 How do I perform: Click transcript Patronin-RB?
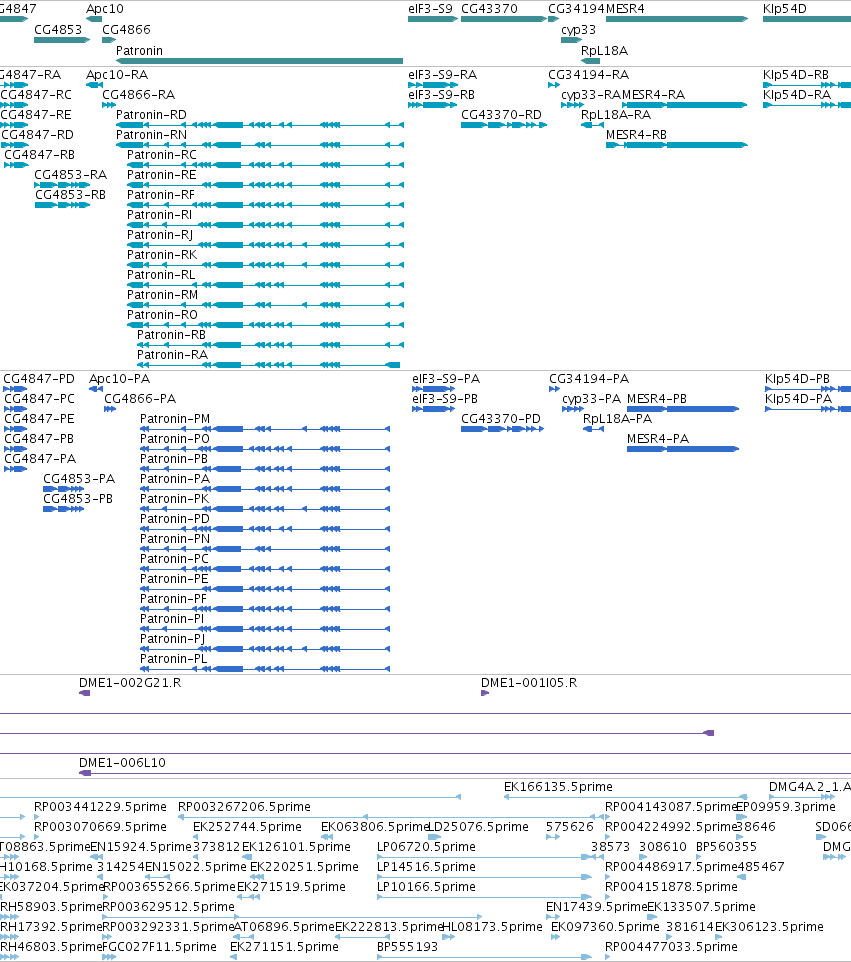coord(171,335)
